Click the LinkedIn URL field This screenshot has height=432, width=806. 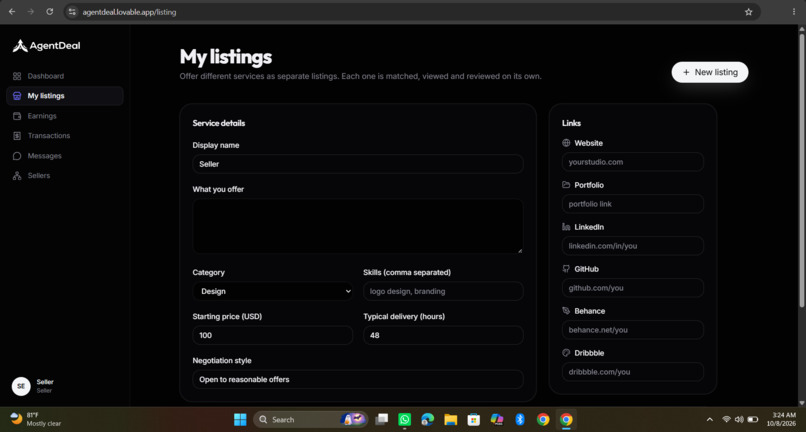[633, 246]
